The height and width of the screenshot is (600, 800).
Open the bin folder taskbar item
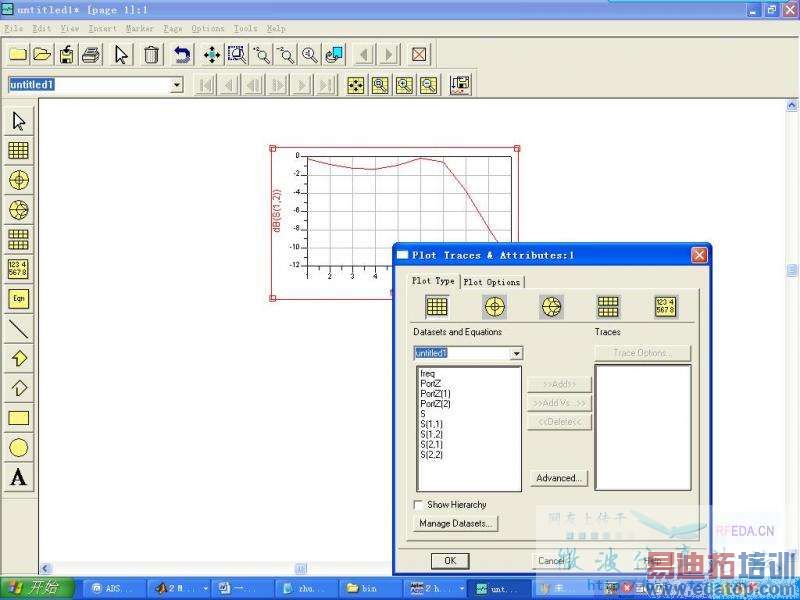pyautogui.click(x=370, y=588)
